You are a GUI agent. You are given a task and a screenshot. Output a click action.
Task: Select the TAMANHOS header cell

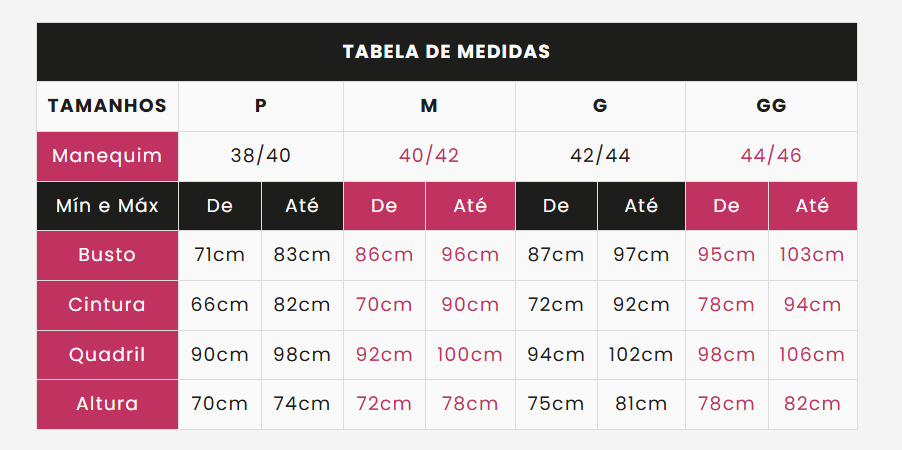coord(108,106)
